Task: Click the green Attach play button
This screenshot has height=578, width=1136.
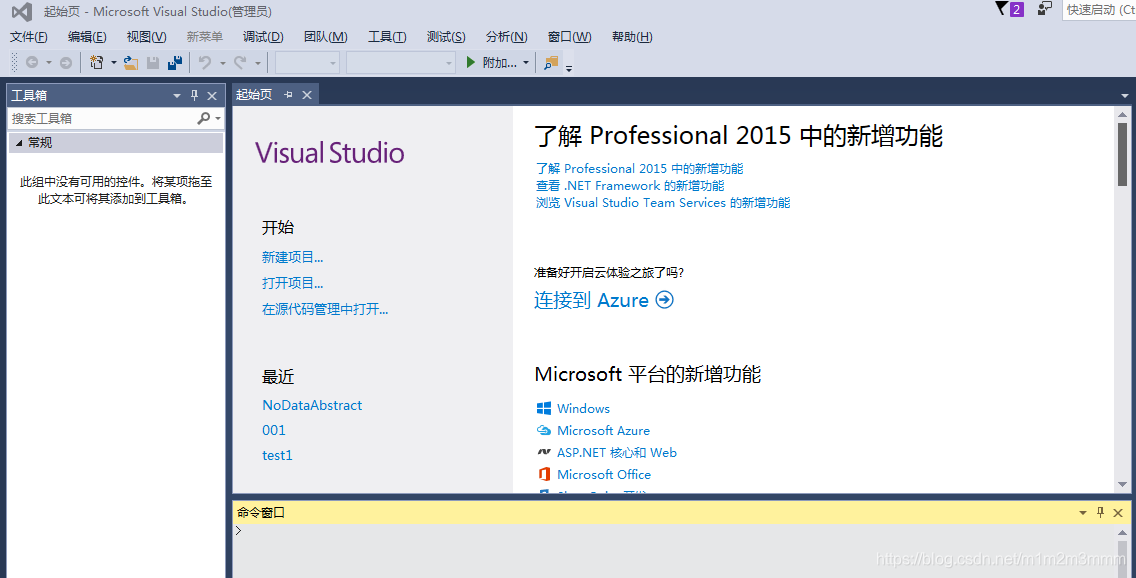Action: click(470, 63)
